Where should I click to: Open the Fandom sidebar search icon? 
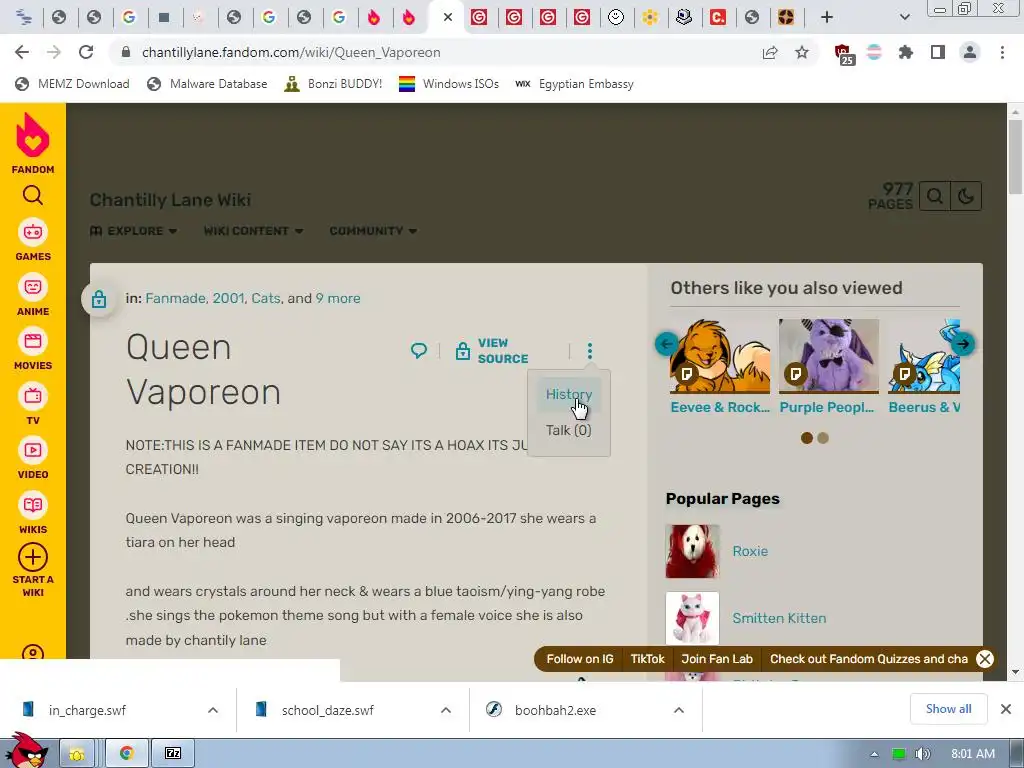[x=33, y=195]
